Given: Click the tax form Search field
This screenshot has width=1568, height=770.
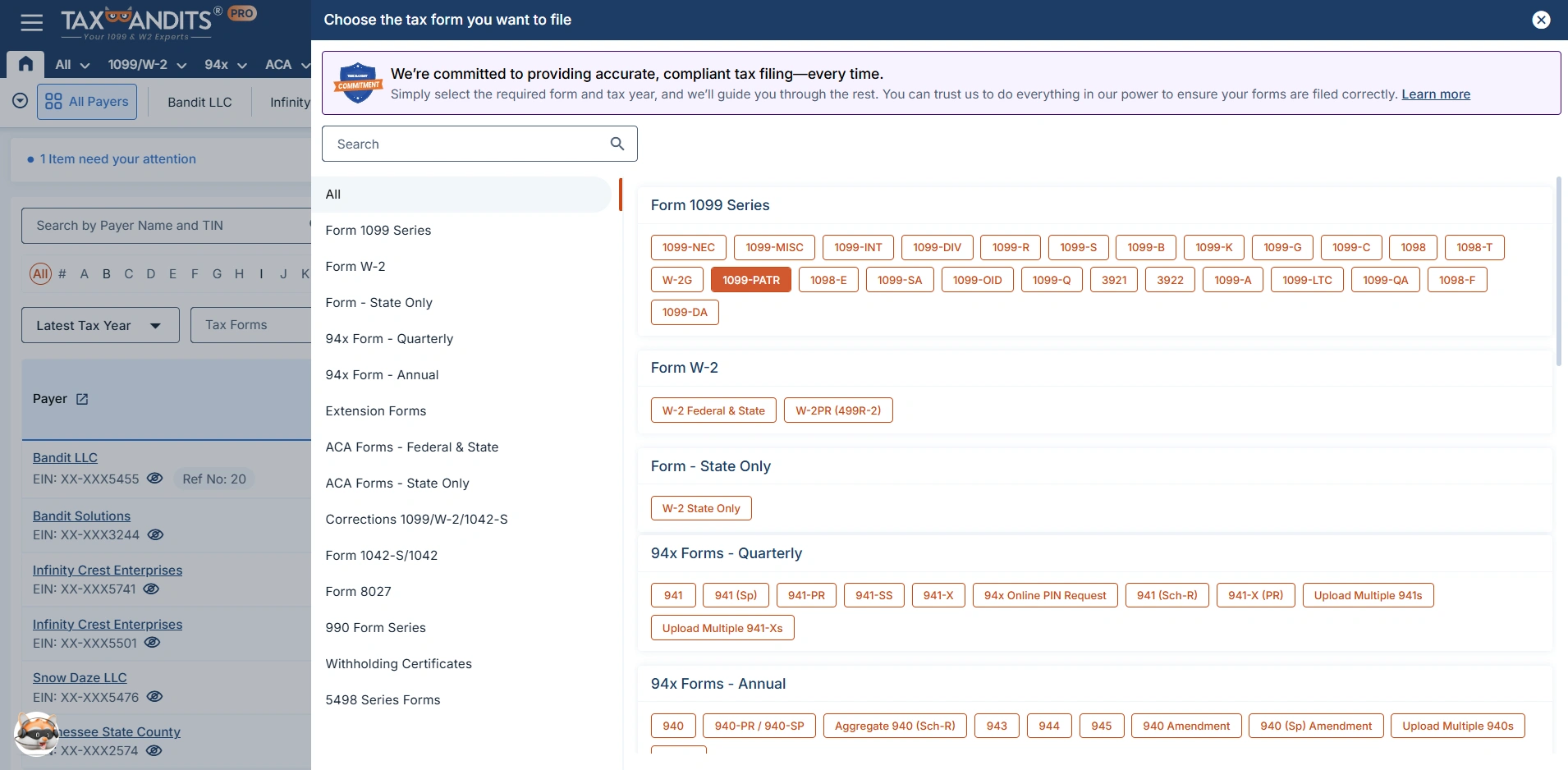Looking at the screenshot, I should [x=468, y=144].
